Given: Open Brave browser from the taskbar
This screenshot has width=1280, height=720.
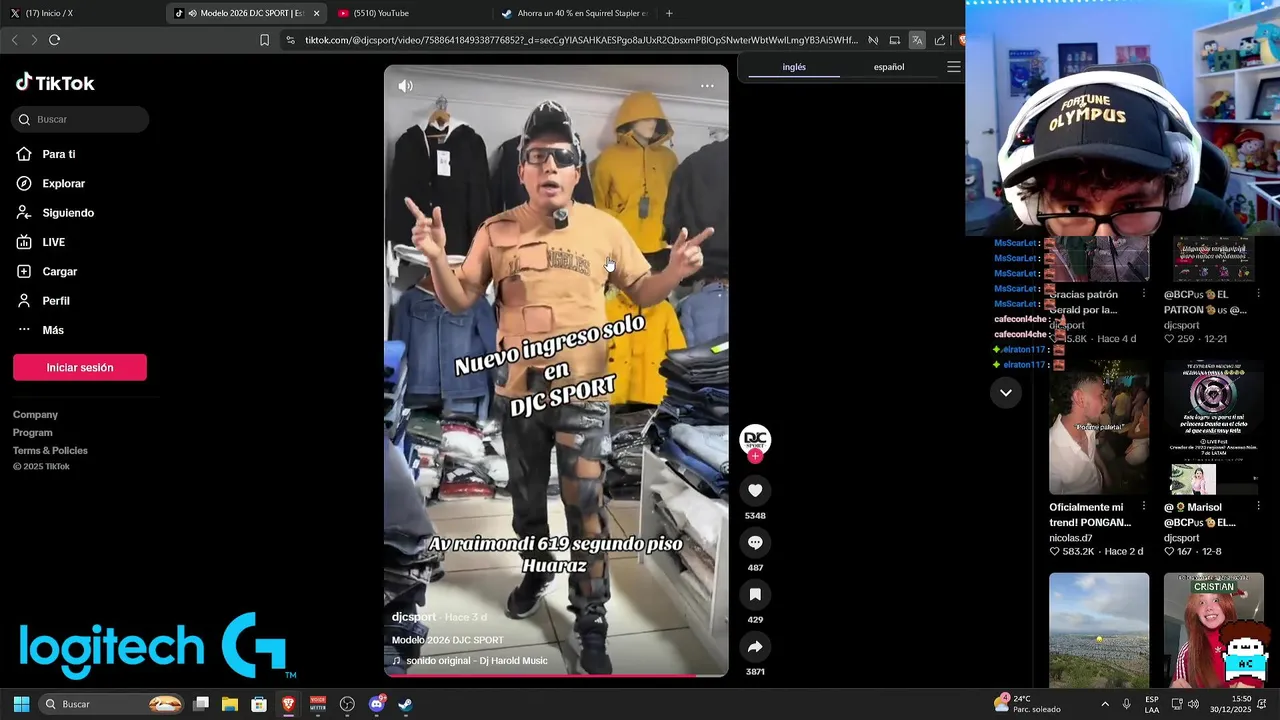Looking at the screenshot, I should [288, 704].
